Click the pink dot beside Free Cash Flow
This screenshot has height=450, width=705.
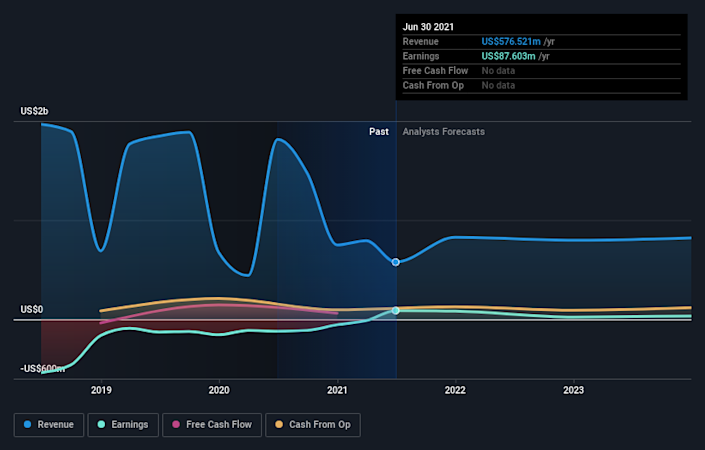pyautogui.click(x=177, y=424)
